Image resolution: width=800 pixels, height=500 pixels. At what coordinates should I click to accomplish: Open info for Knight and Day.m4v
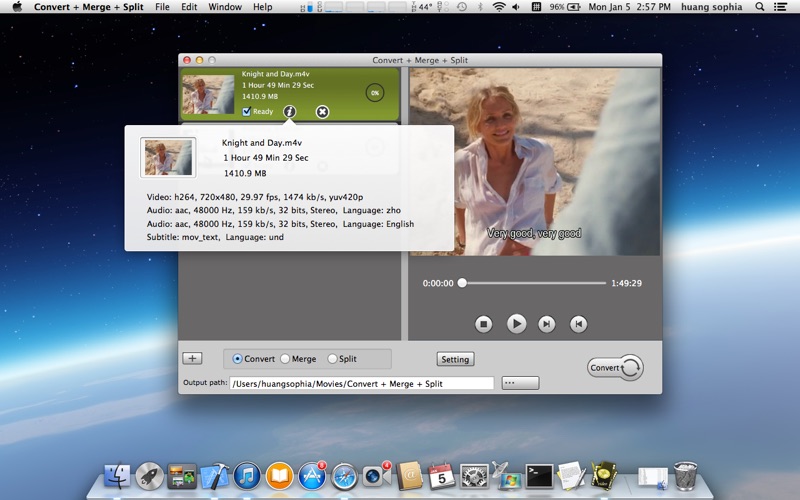tap(289, 111)
